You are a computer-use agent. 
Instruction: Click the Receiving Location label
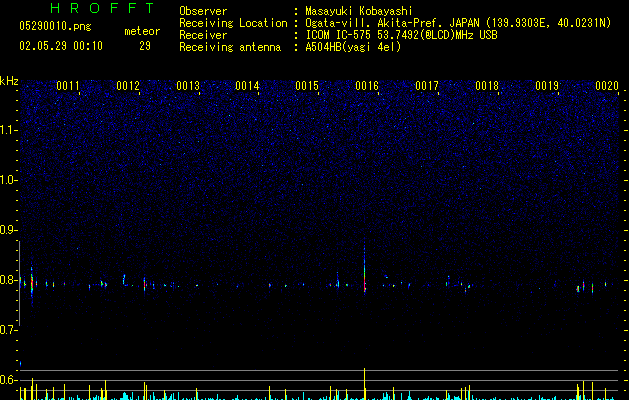[x=233, y=23]
